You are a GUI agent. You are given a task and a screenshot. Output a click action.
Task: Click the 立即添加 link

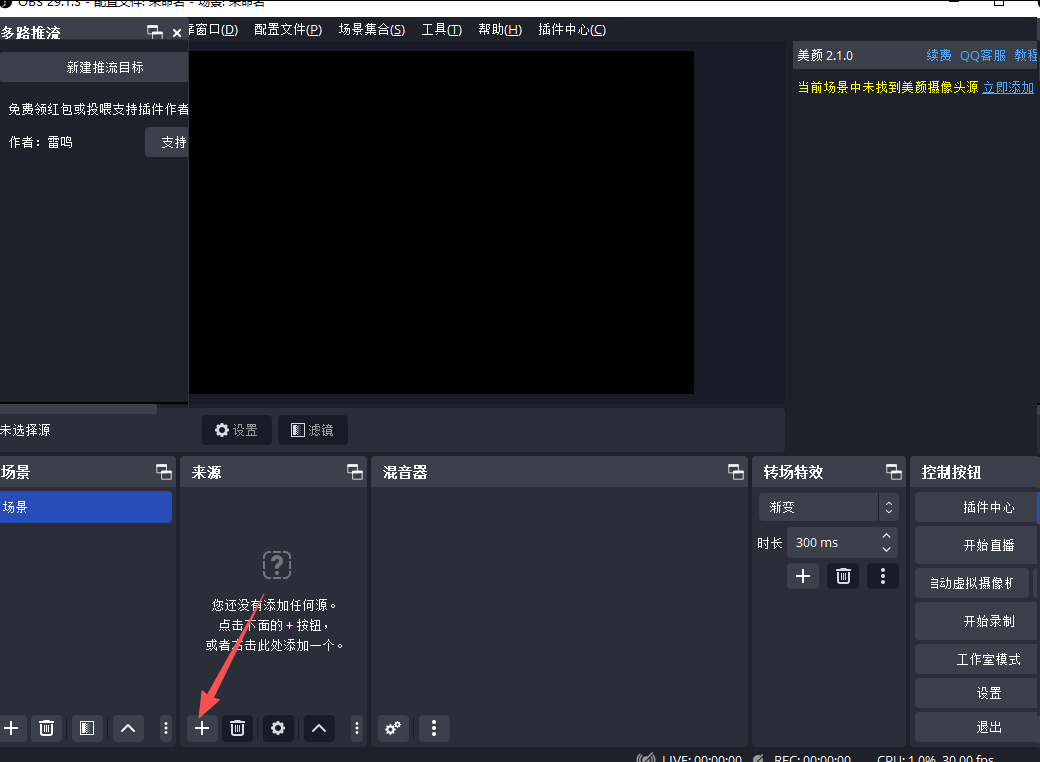coord(1007,88)
